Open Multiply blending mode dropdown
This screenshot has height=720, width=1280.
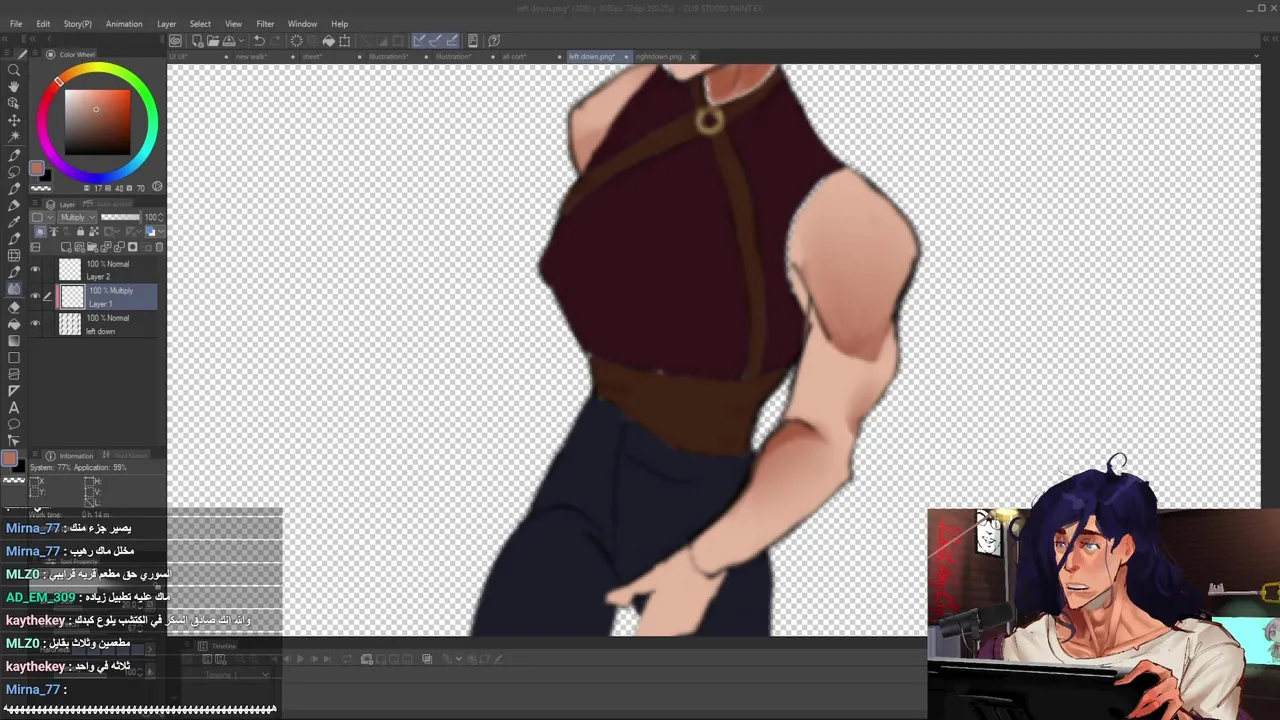click(77, 217)
